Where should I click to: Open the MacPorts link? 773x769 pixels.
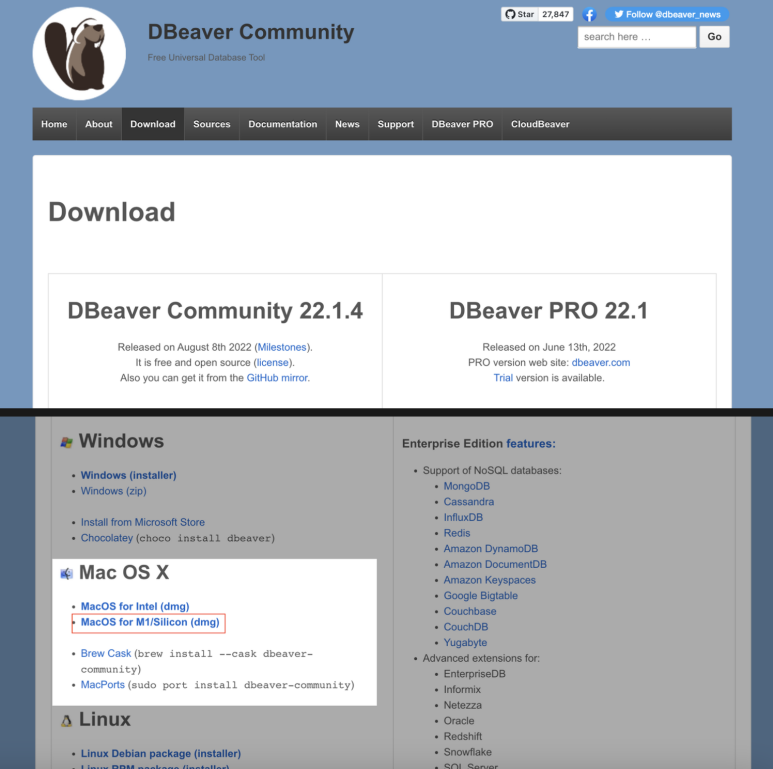(x=103, y=685)
